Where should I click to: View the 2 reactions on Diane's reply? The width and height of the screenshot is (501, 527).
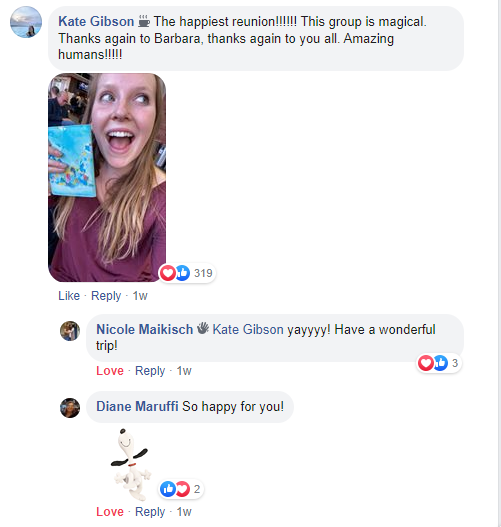coord(181,489)
